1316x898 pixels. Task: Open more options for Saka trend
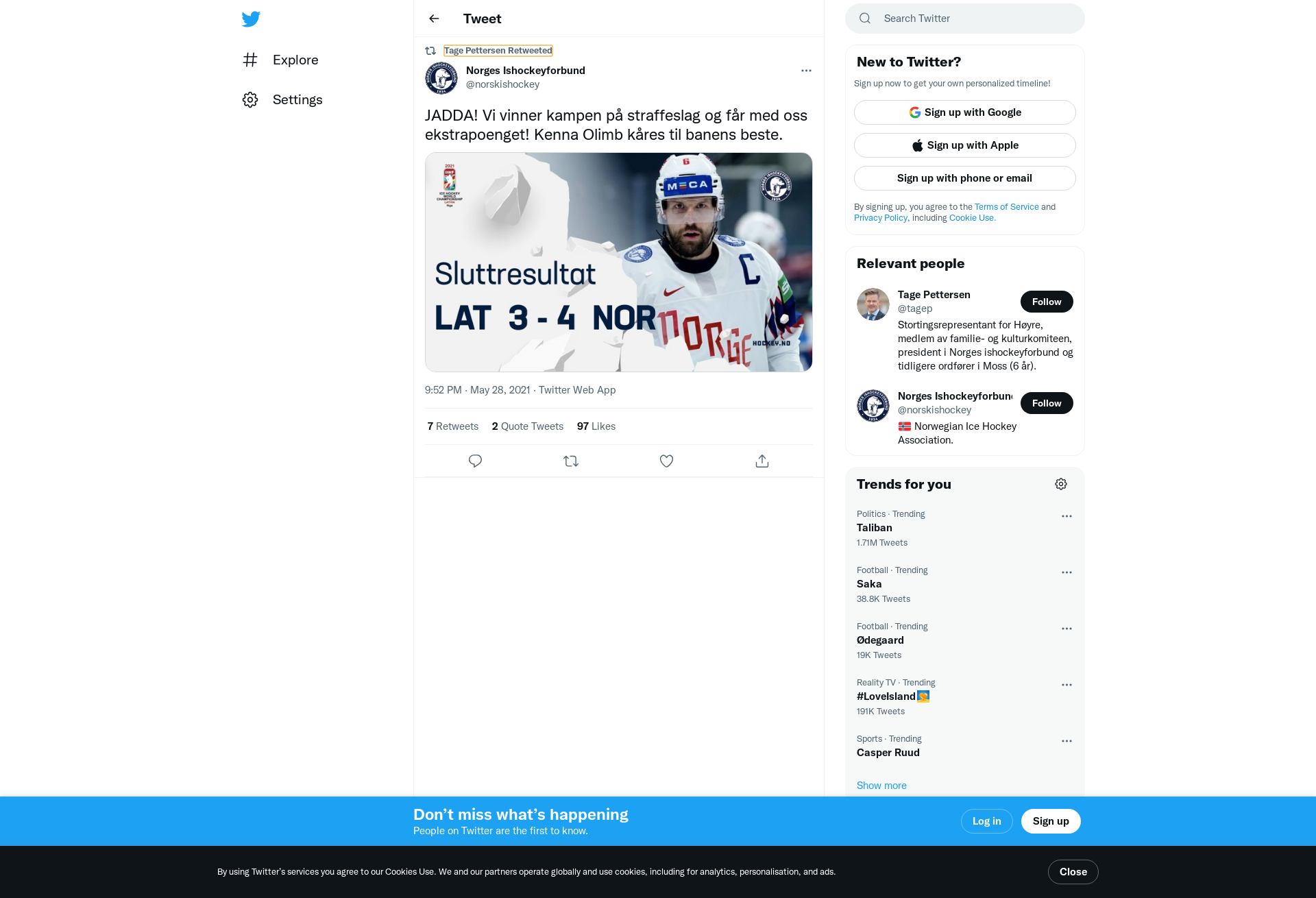[1067, 572]
